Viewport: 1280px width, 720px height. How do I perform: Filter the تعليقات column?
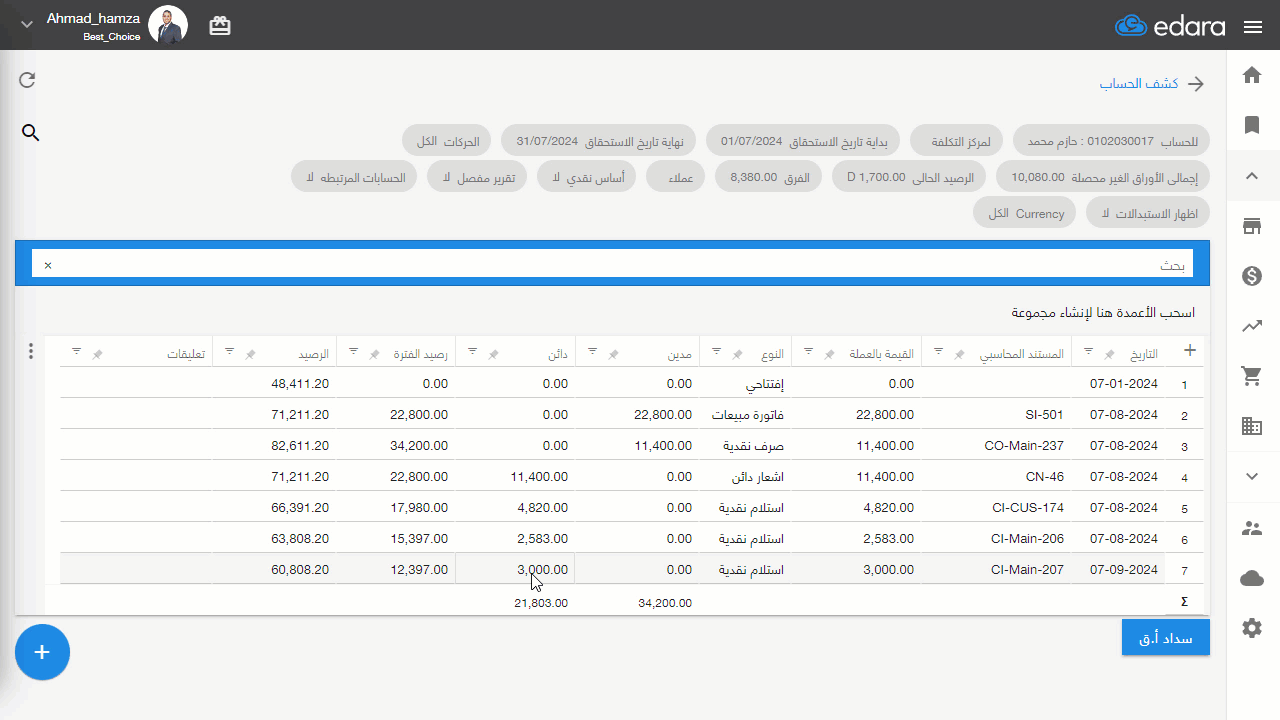77,351
